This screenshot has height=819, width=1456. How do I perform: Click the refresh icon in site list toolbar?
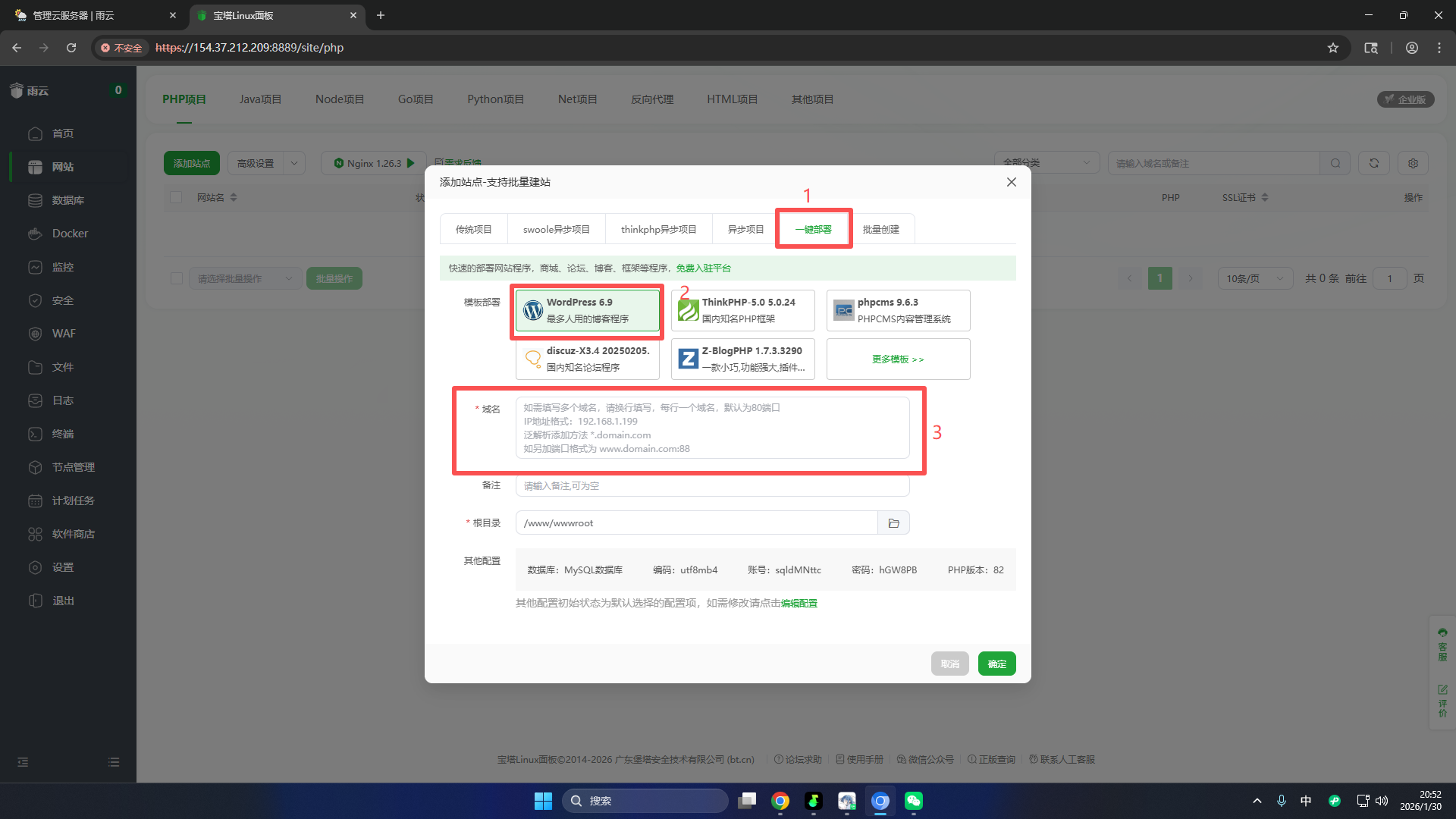[1373, 163]
